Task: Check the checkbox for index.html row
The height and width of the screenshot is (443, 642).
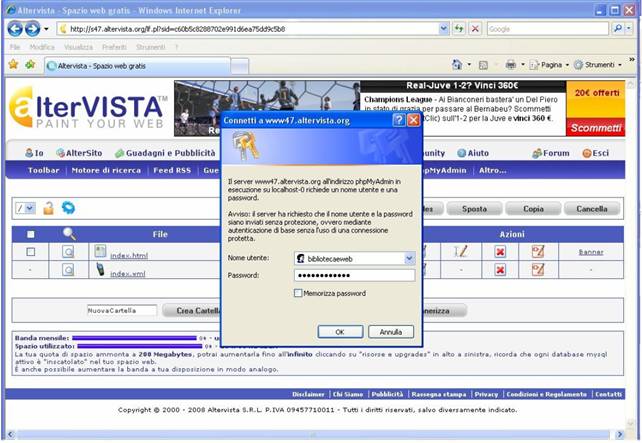Action: 31,252
